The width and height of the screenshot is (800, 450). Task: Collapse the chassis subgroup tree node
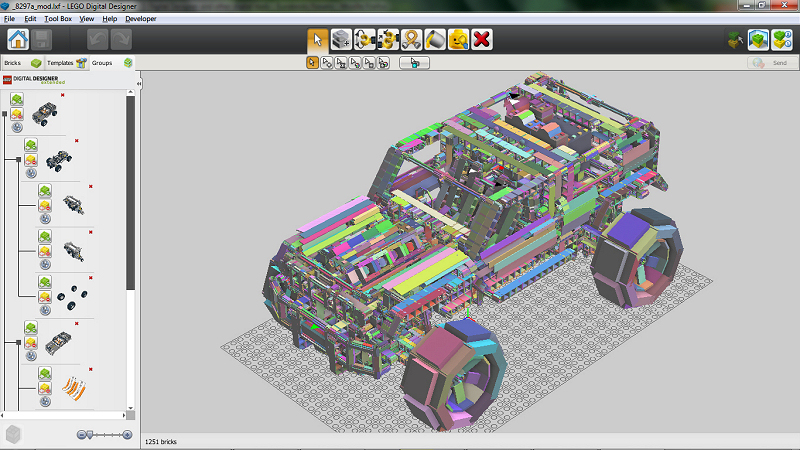[x=19, y=160]
